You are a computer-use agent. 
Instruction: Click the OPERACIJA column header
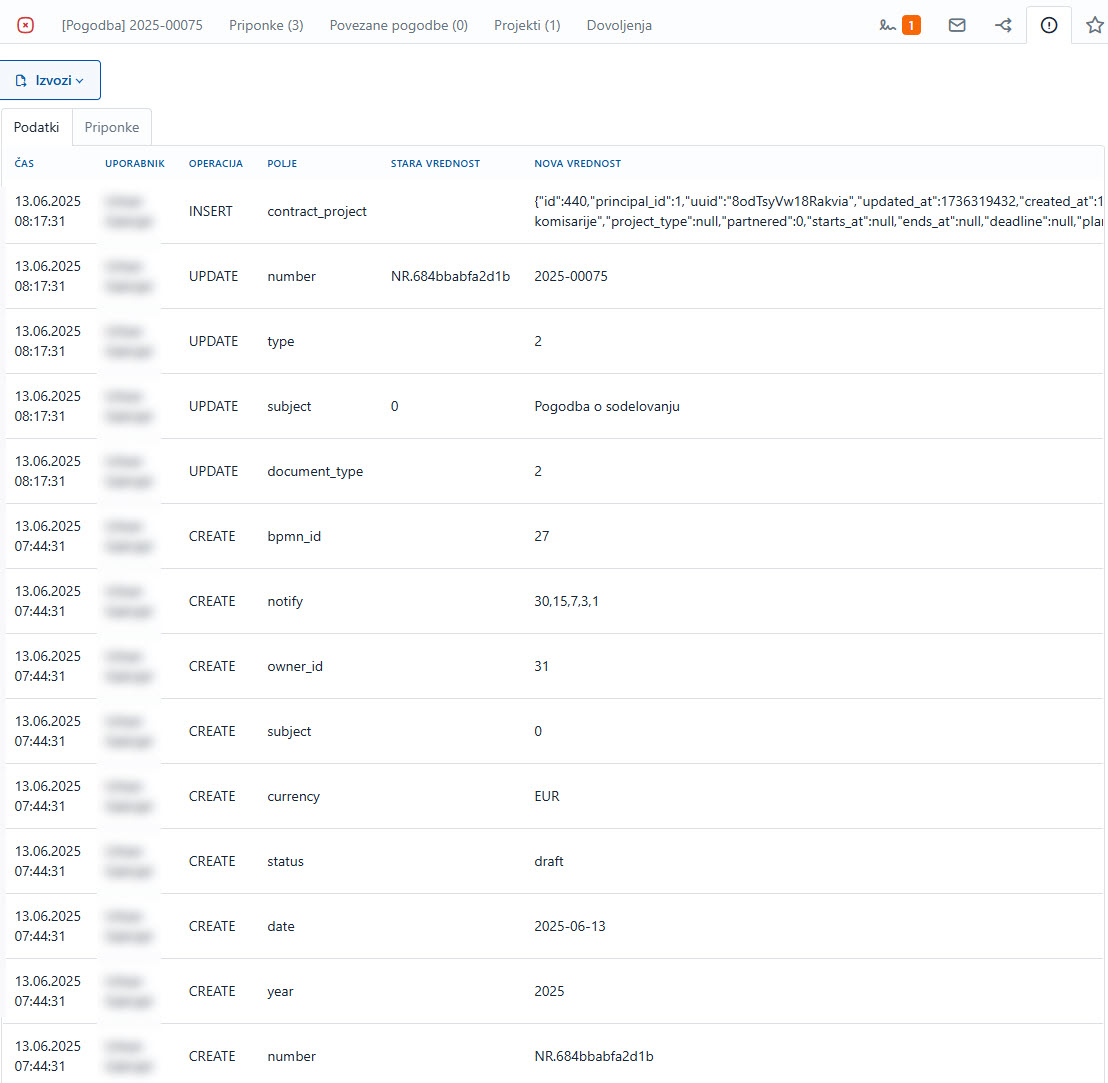click(215, 163)
